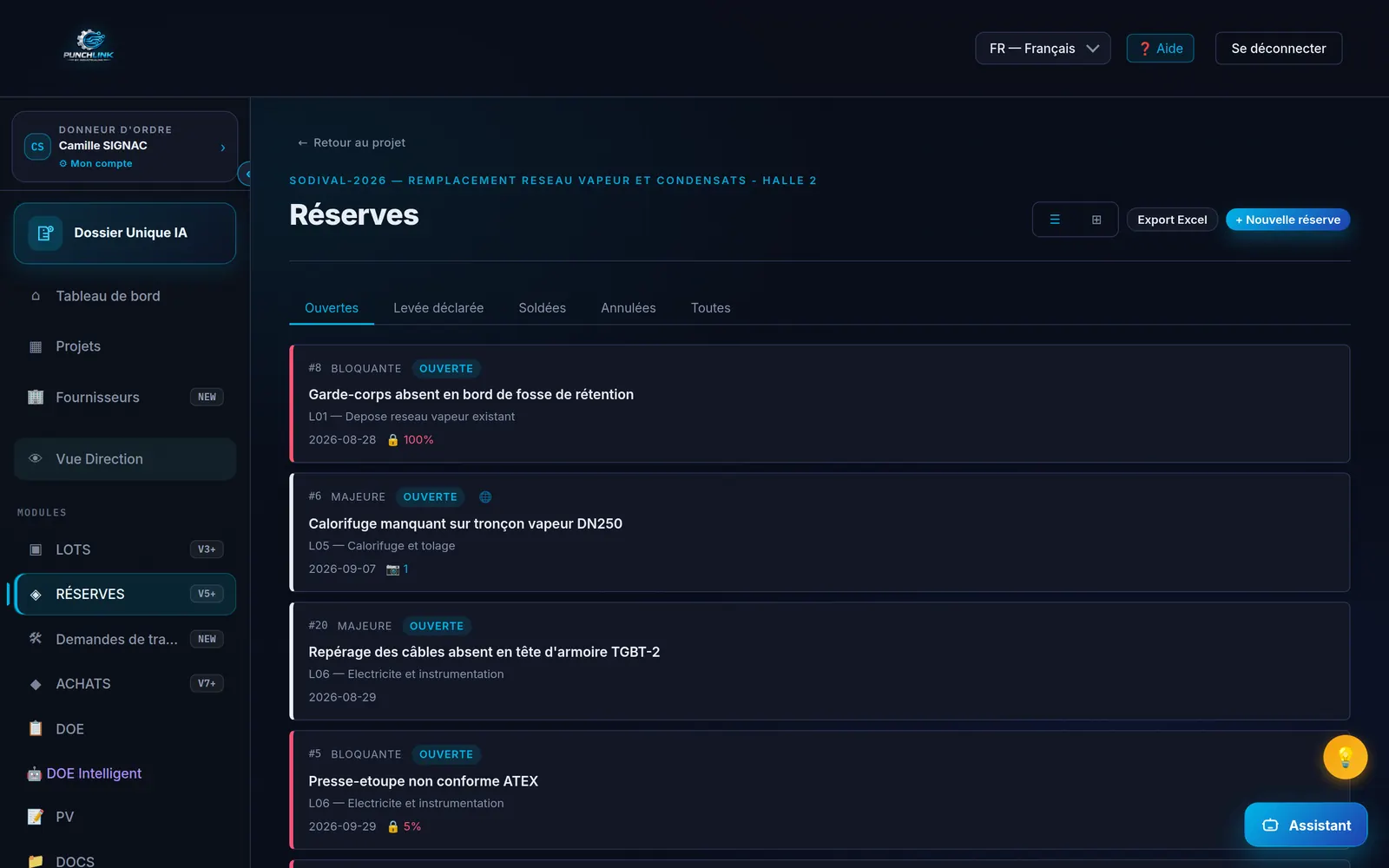Image resolution: width=1389 pixels, height=868 pixels.
Task: Open reserve Garde-corps absent en bord de fosse
Action: pos(820,404)
